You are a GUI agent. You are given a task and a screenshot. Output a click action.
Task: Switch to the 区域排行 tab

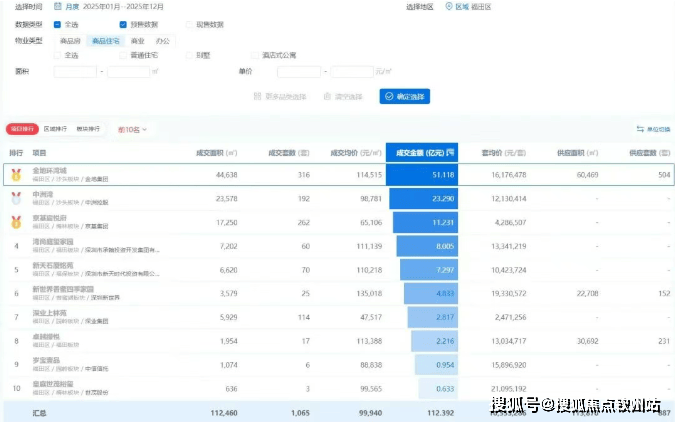click(57, 129)
